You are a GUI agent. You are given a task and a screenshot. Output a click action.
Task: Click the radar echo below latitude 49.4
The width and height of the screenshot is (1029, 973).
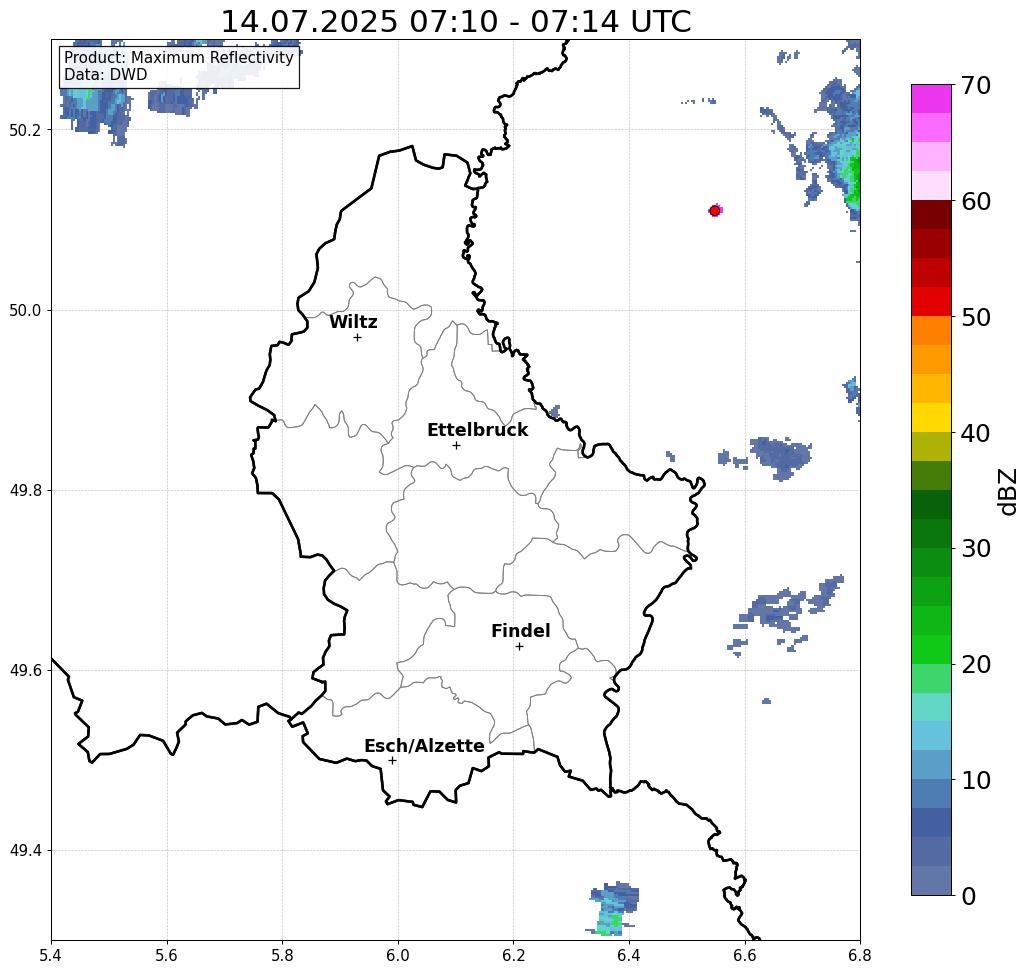point(613,909)
